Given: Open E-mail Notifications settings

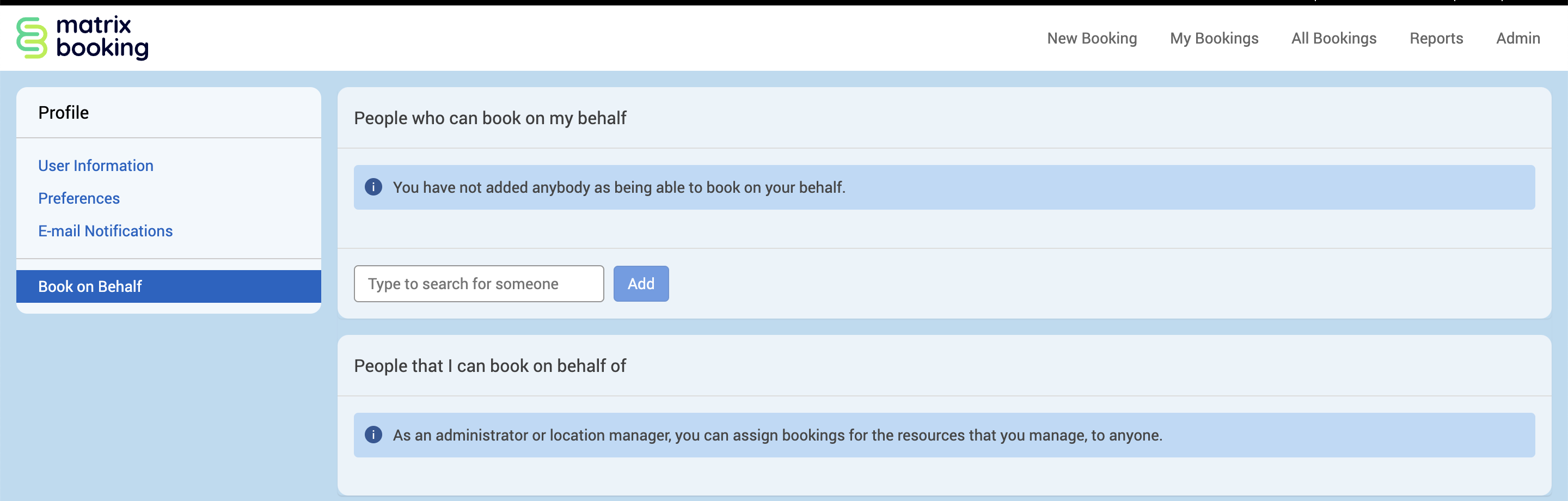Looking at the screenshot, I should 105,231.
